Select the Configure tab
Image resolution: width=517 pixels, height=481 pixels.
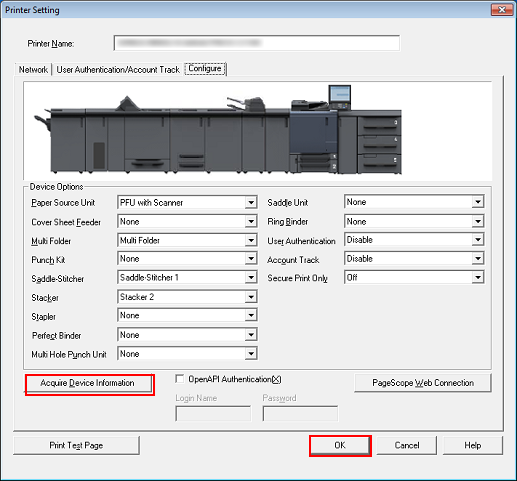205,69
